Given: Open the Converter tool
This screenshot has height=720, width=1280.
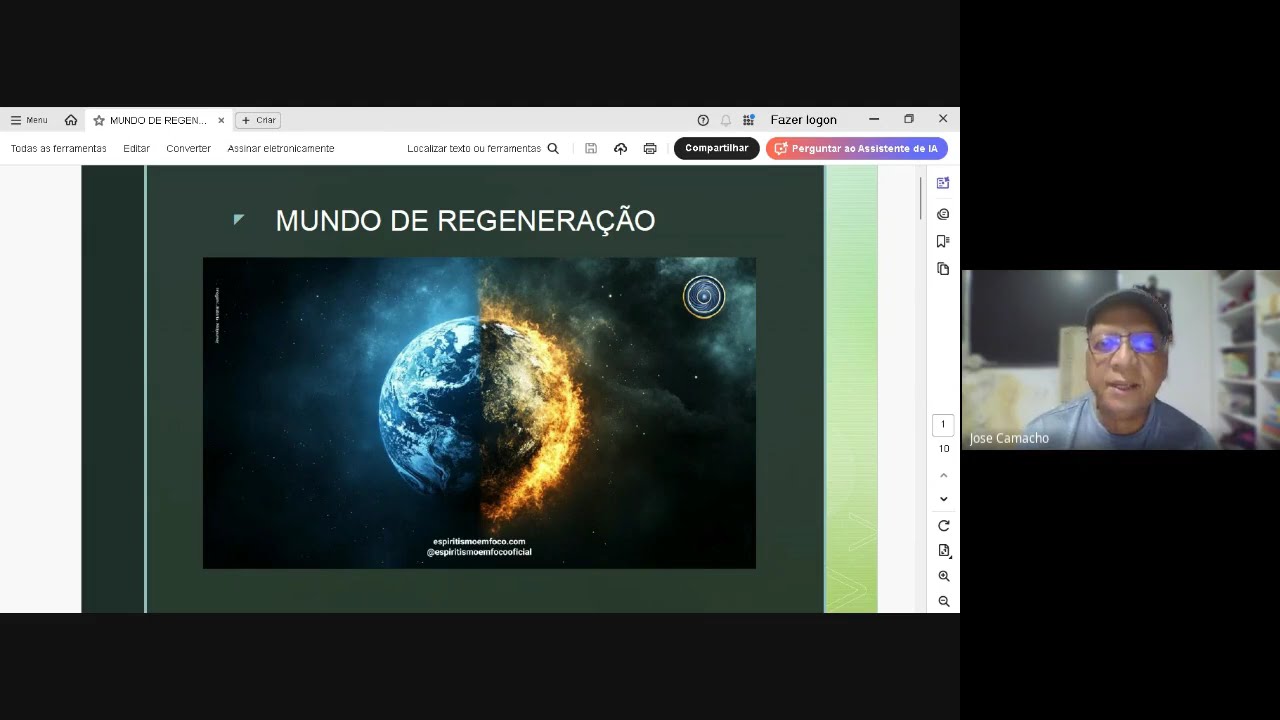Looking at the screenshot, I should 189,148.
